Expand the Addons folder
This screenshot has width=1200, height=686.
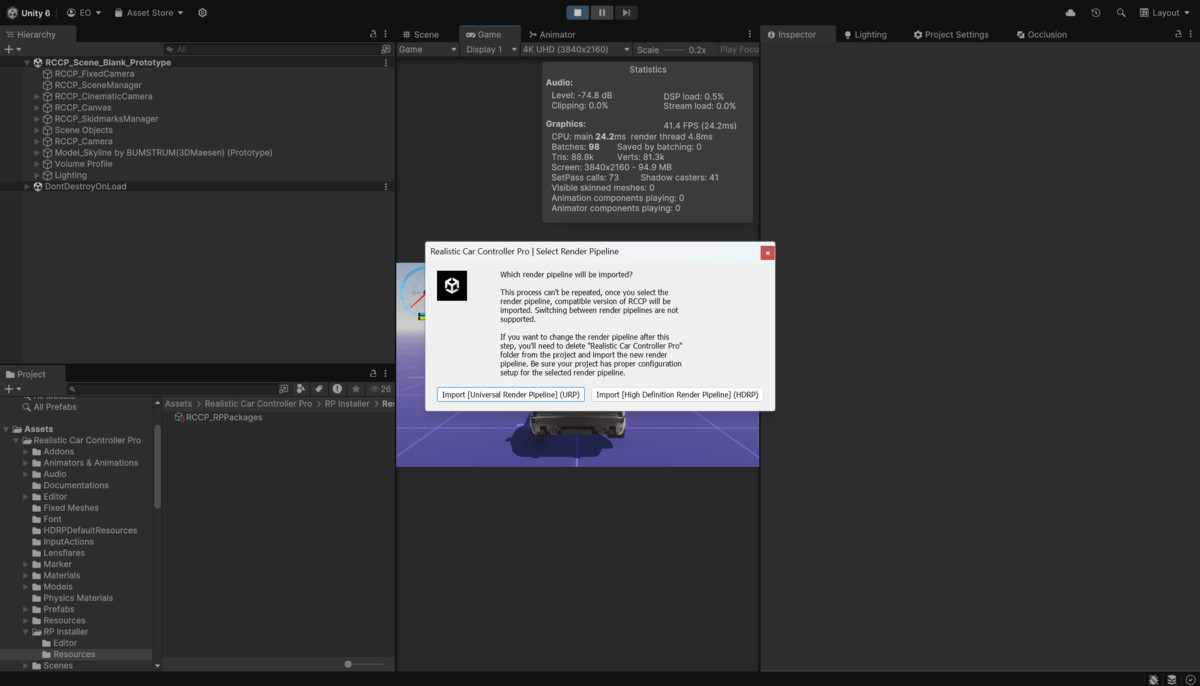tap(26, 452)
